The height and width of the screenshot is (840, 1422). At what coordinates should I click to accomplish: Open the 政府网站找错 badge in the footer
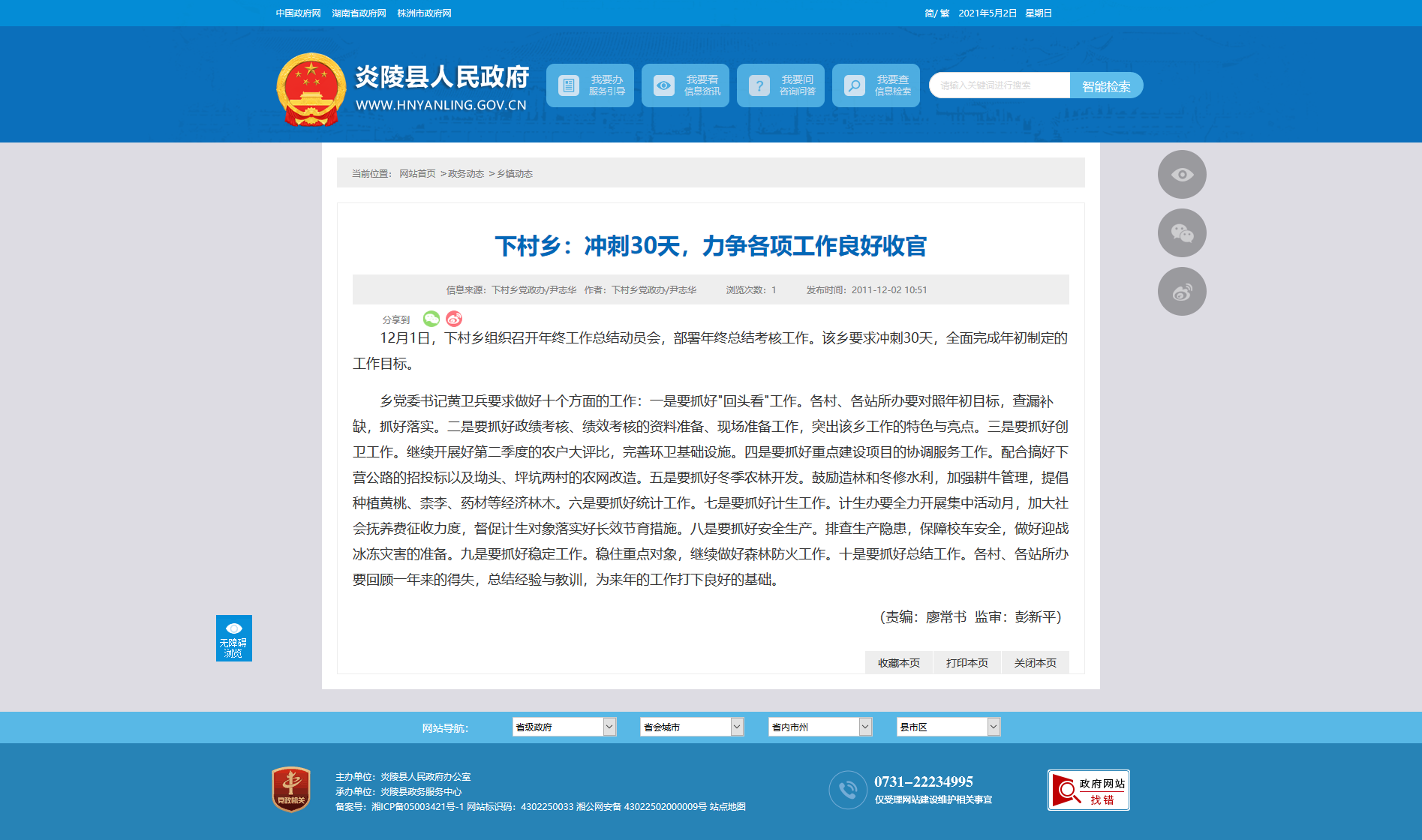pyautogui.click(x=1088, y=790)
